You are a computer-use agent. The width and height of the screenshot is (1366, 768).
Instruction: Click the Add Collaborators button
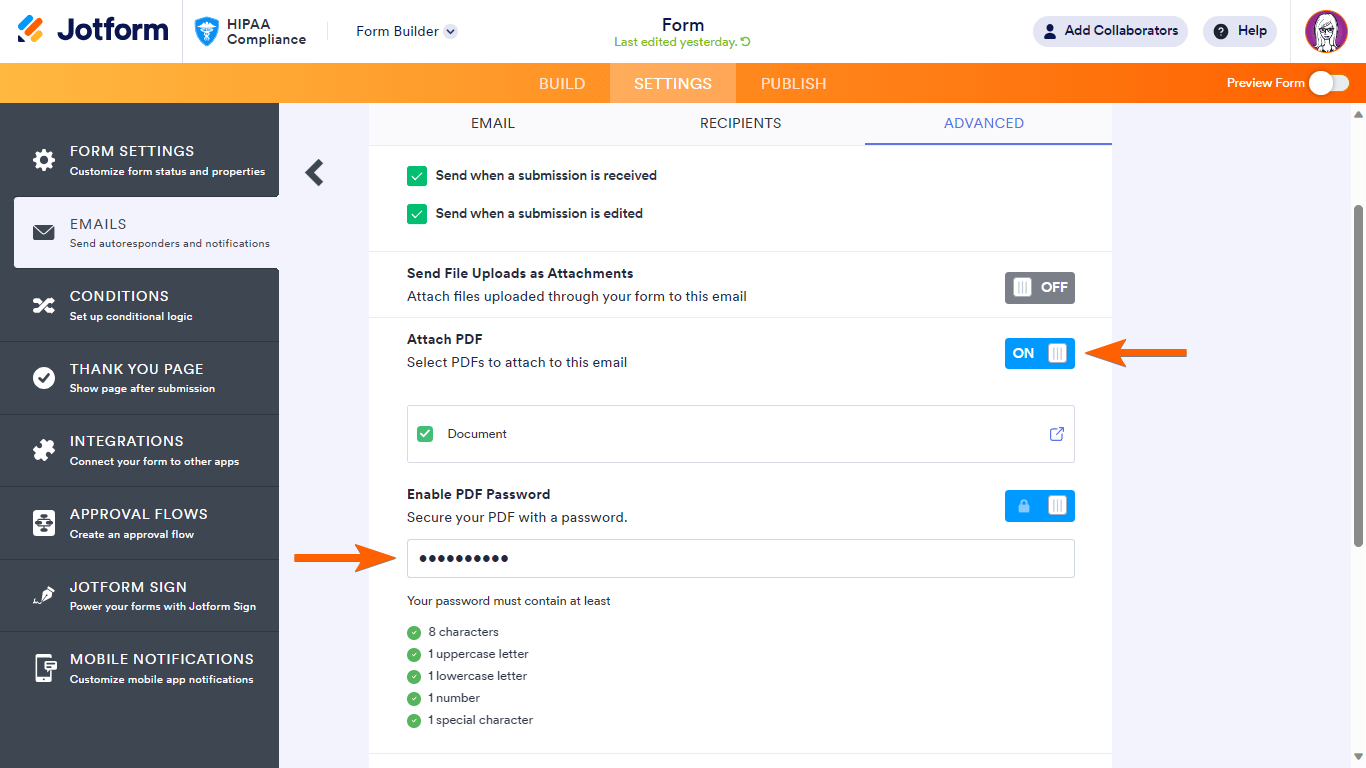[x=1110, y=31]
